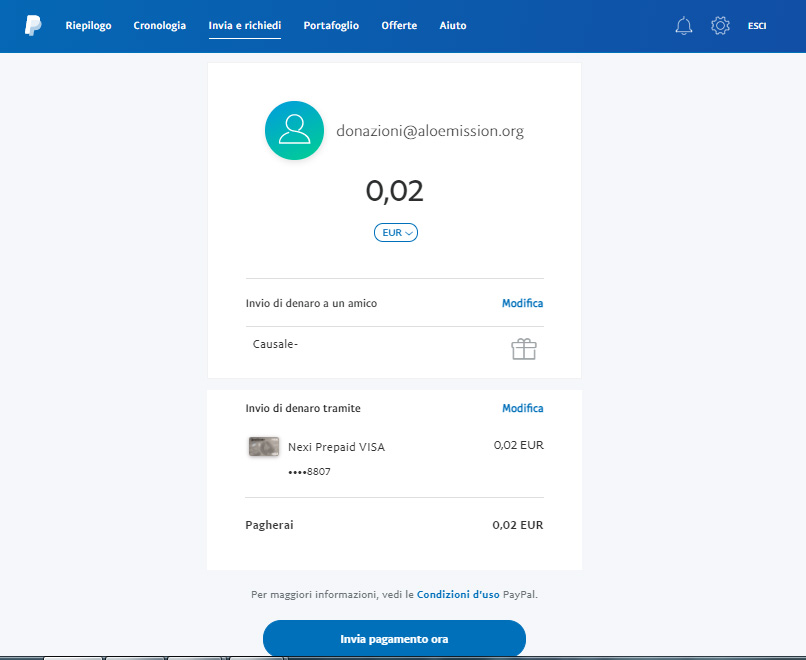Open the Aiuto menu
This screenshot has width=806, height=660.
[x=453, y=25]
